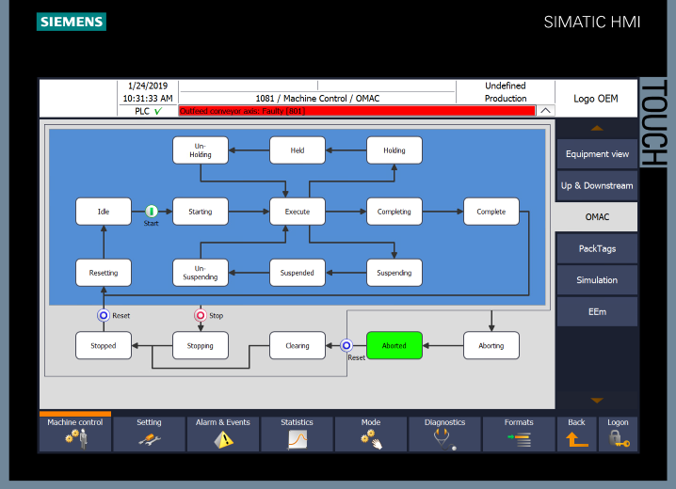Click the SIEMENS logo
The width and height of the screenshot is (676, 489).
(72, 22)
